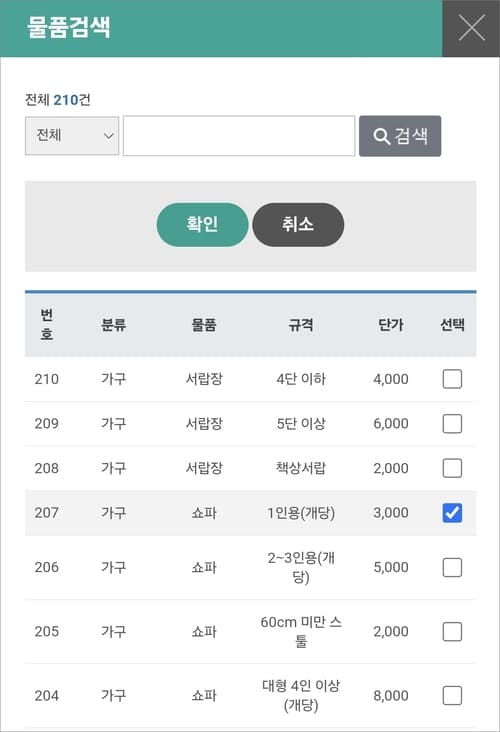Select checkbox for item 205 스툴

(x=452, y=631)
